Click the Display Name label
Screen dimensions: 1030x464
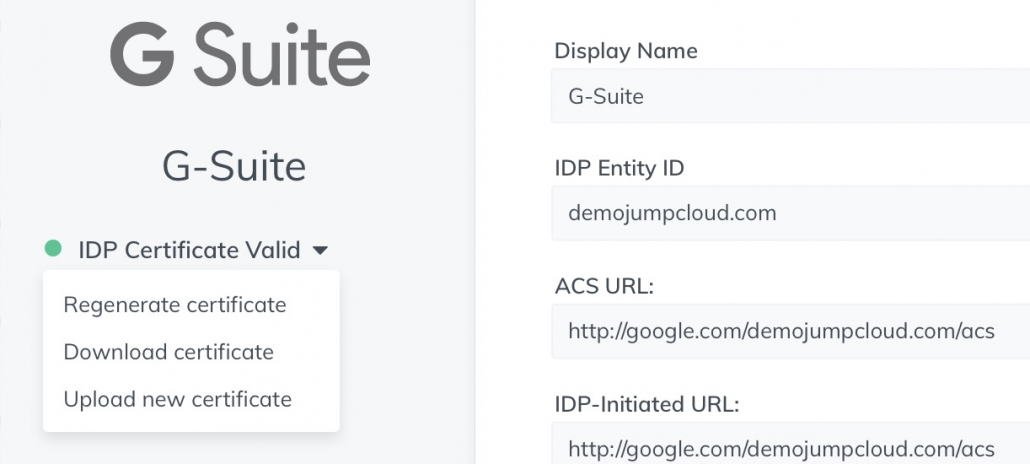pos(626,51)
